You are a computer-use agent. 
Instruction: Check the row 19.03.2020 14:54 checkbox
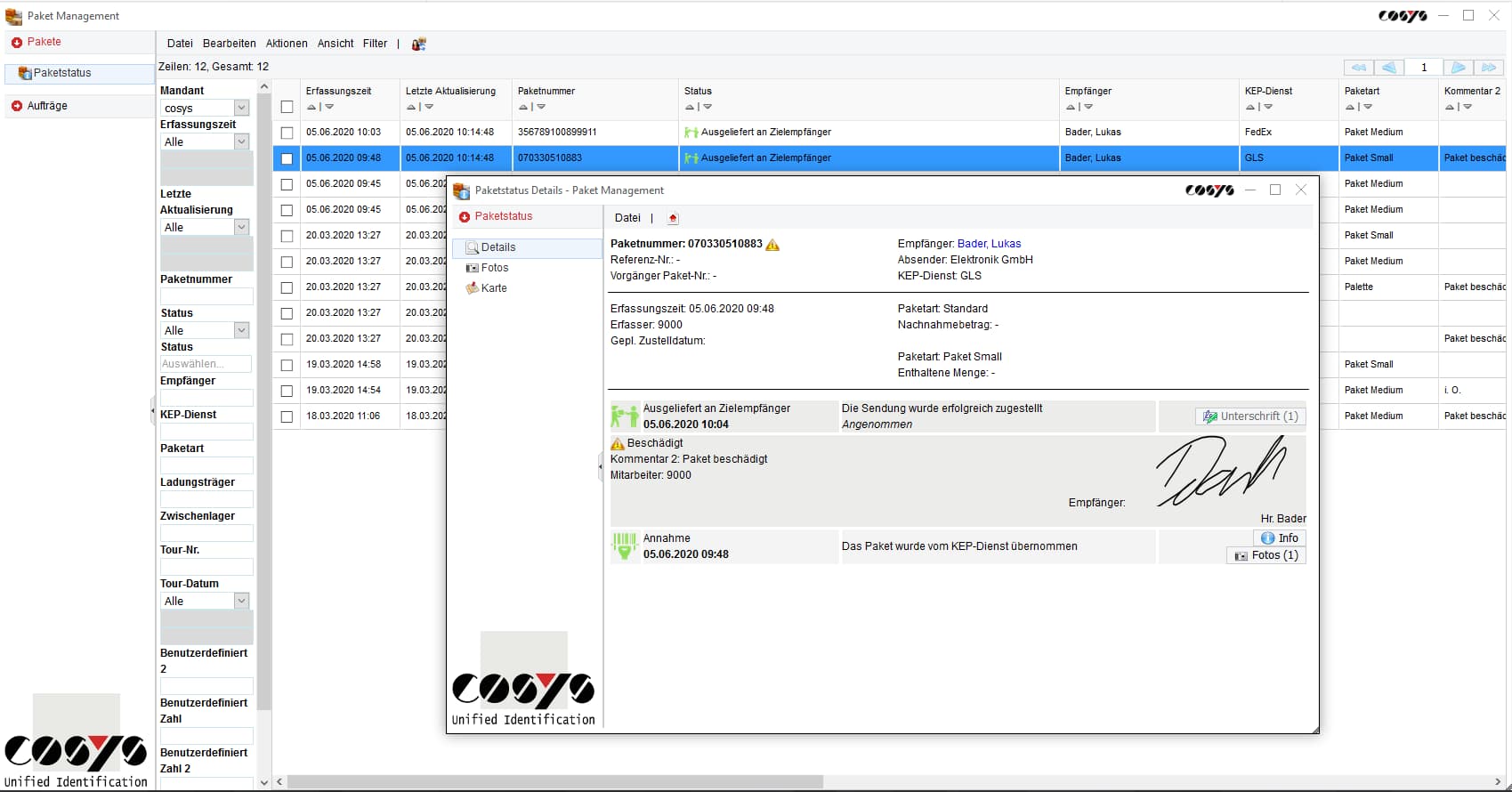click(x=287, y=391)
